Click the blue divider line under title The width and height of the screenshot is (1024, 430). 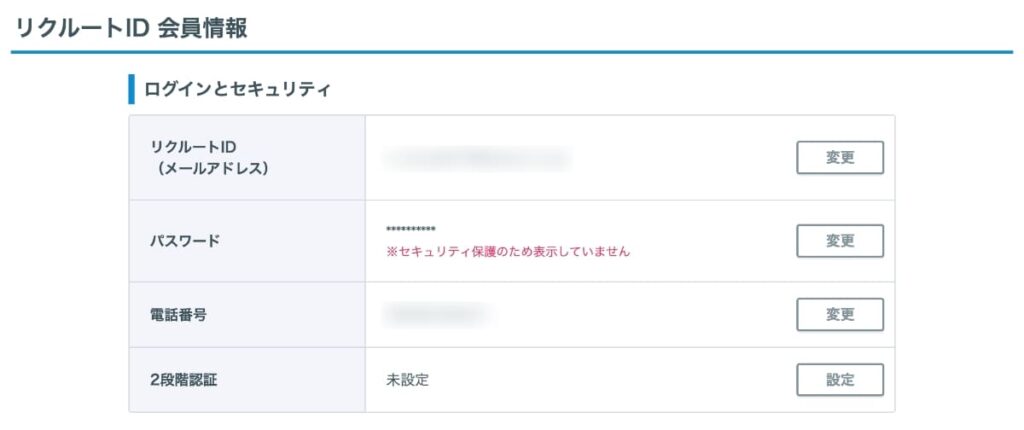click(x=512, y=52)
